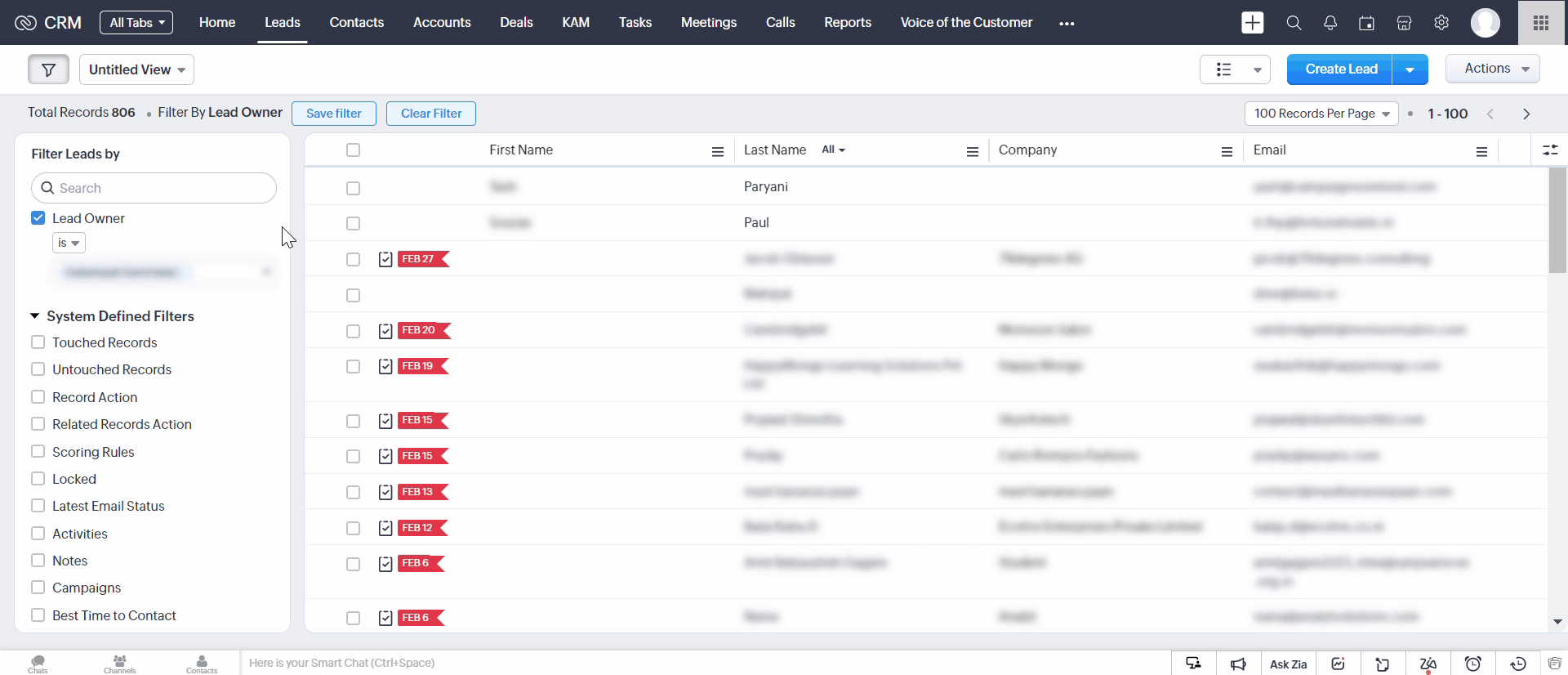Click the Create Lead button
Screen dimensions: 1568x675
(x=1340, y=69)
